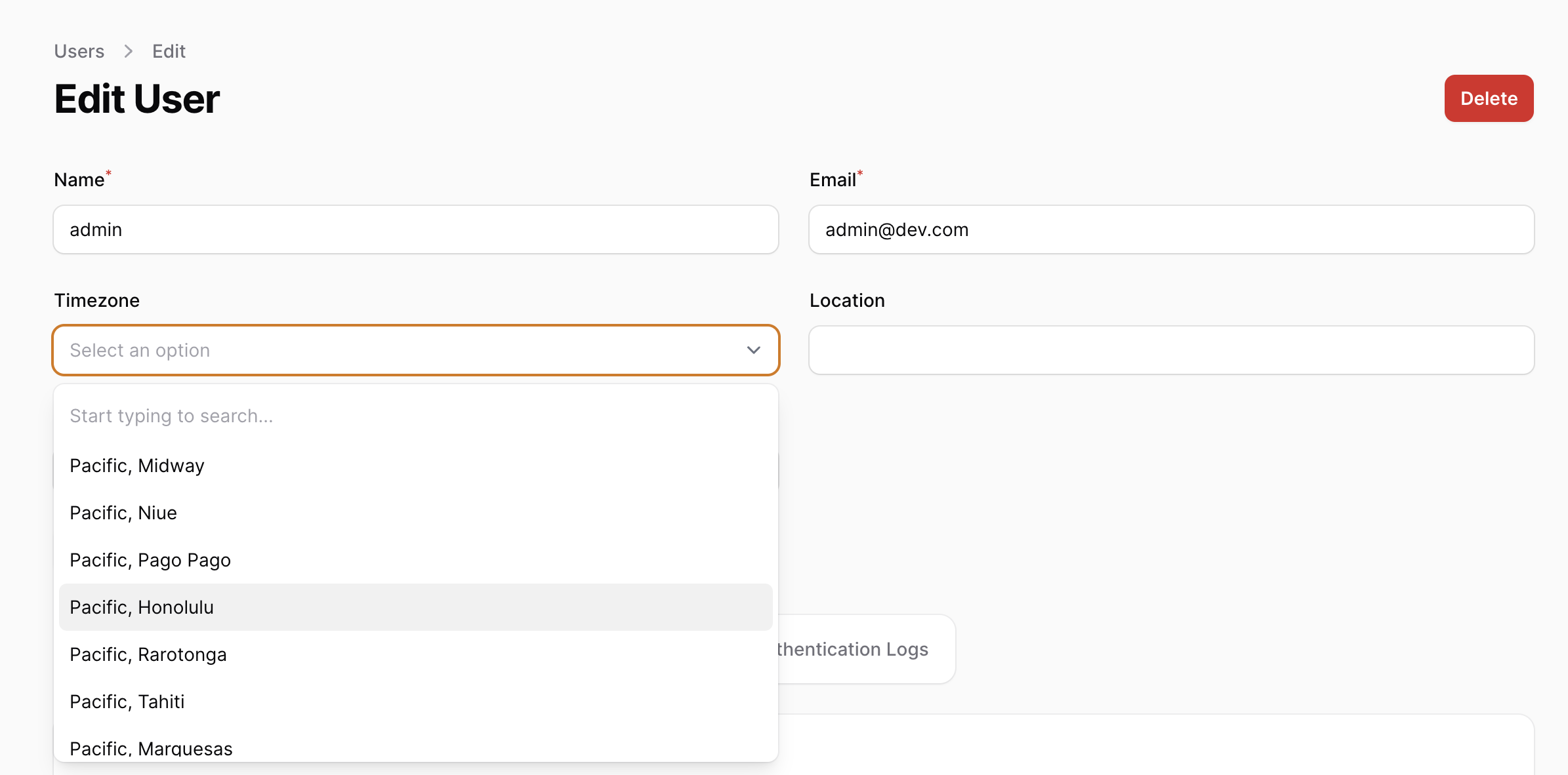Select Pacific, Tahiti timezone entry
1568x775 pixels.
(x=127, y=702)
